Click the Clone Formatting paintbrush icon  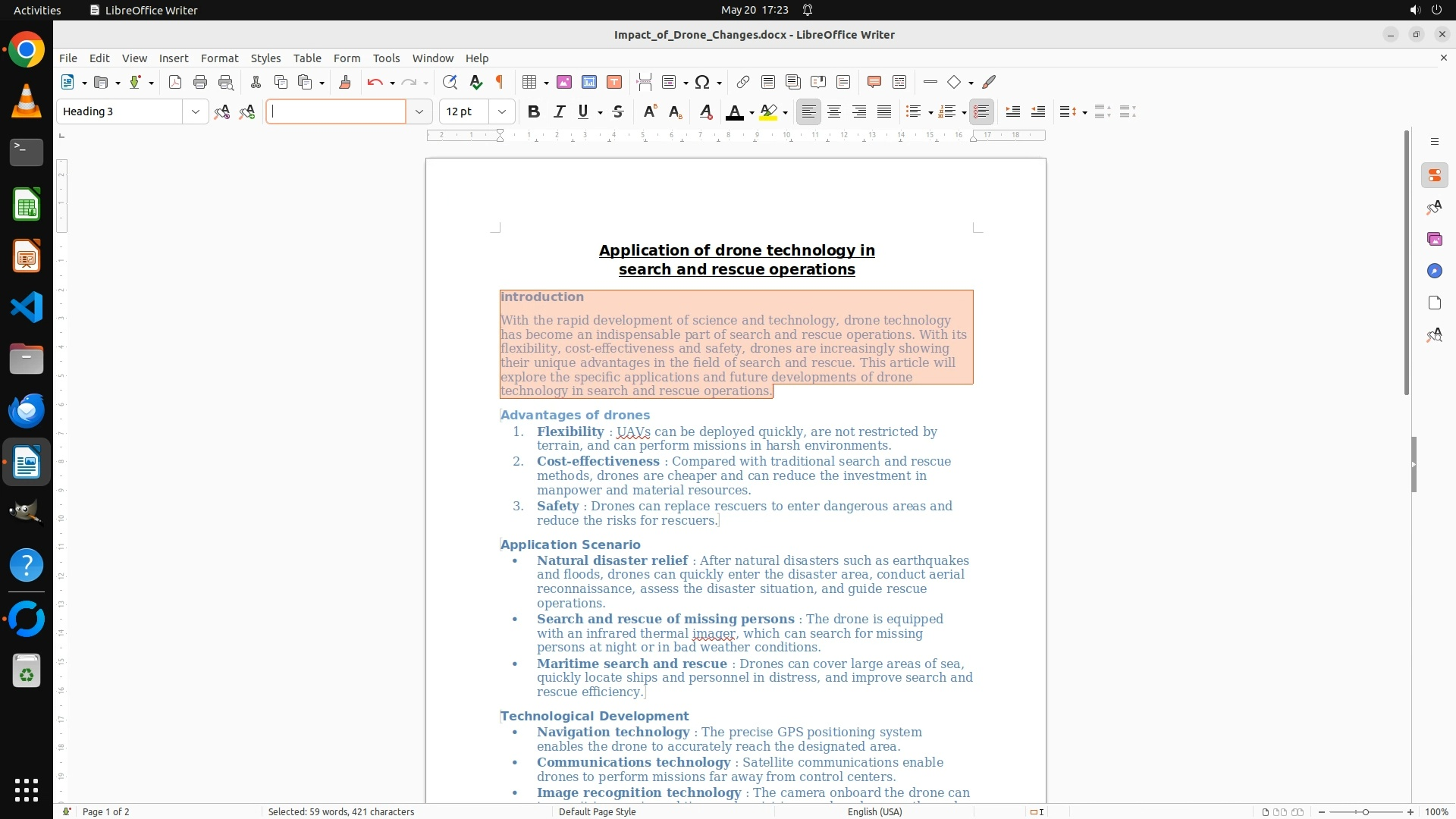[x=345, y=82]
